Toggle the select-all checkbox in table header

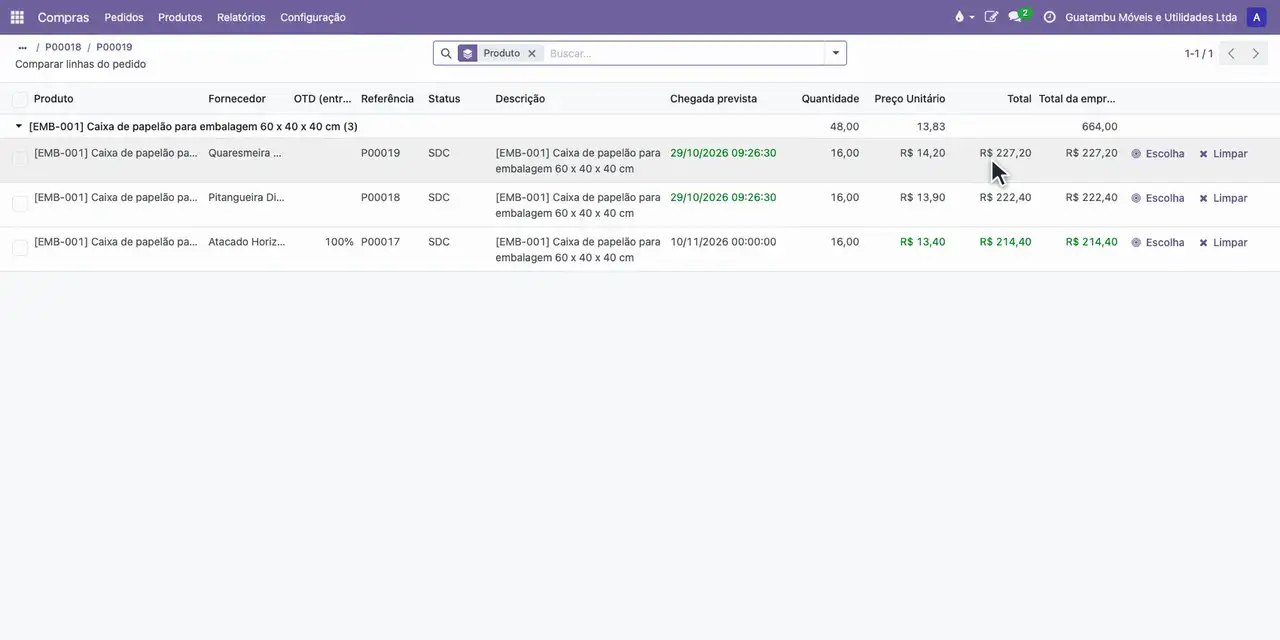[x=20, y=99]
